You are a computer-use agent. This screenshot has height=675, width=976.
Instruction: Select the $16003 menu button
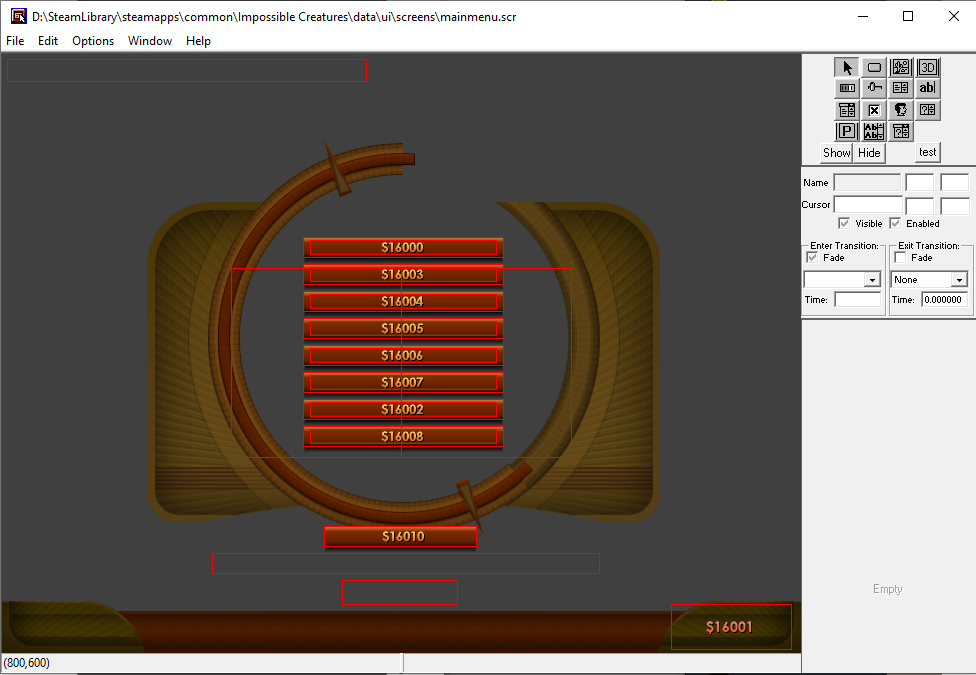pos(403,275)
